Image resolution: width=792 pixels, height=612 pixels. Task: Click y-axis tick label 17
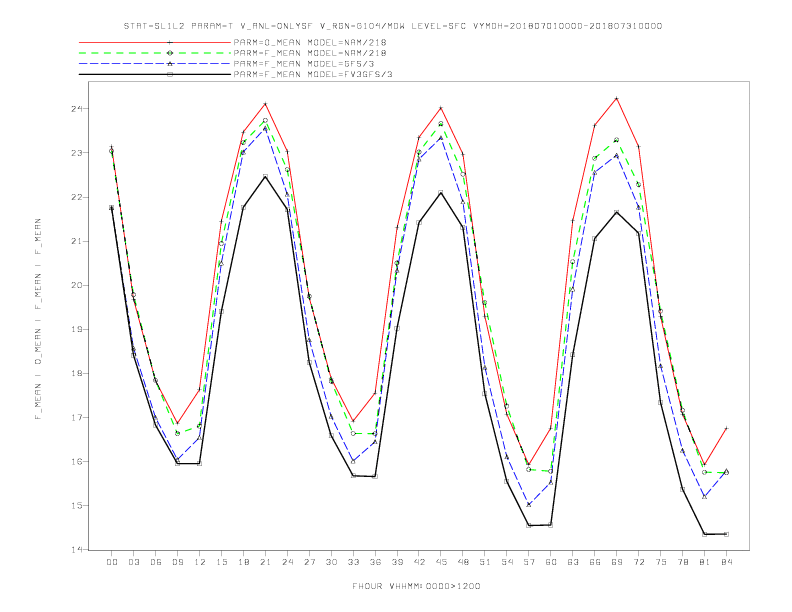point(77,418)
